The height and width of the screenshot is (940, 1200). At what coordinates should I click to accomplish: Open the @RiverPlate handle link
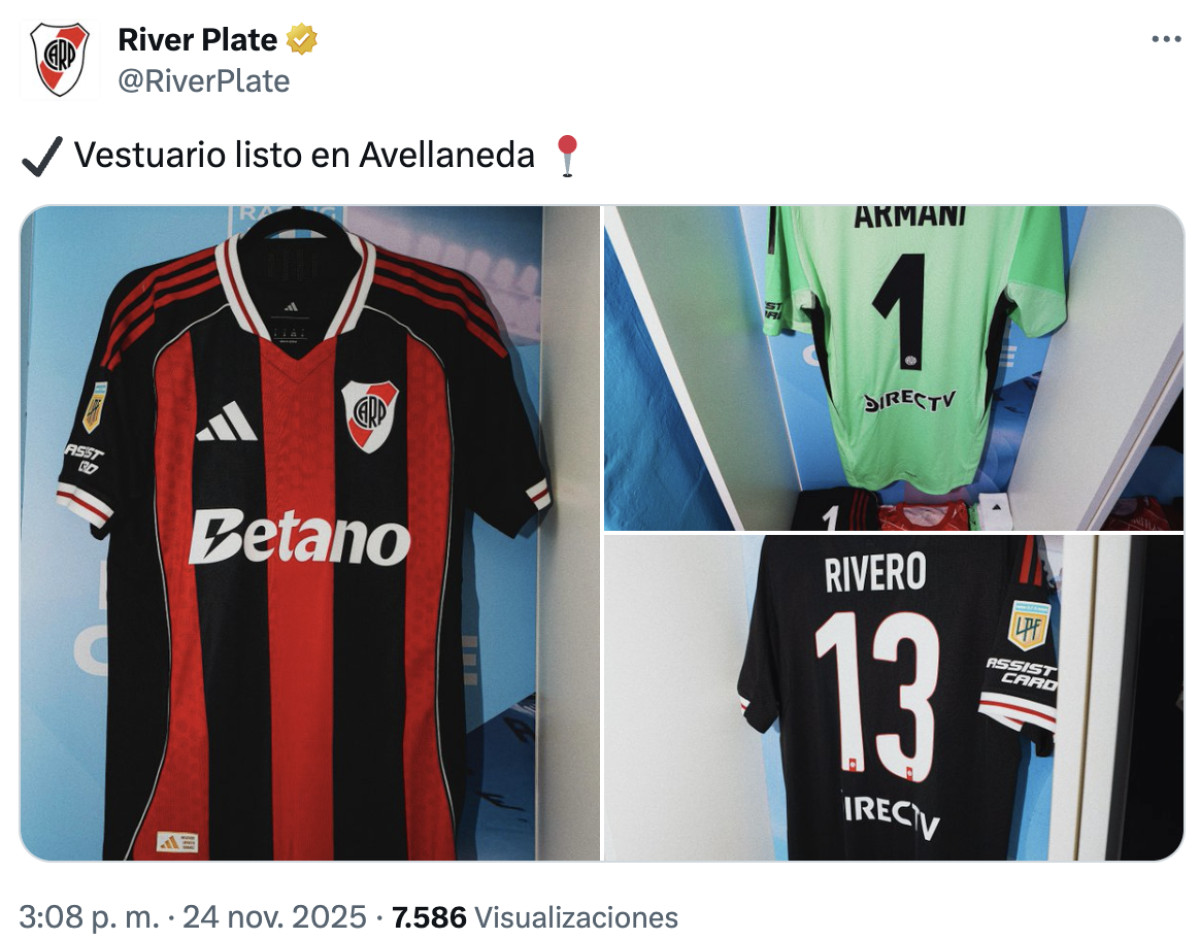(x=204, y=80)
